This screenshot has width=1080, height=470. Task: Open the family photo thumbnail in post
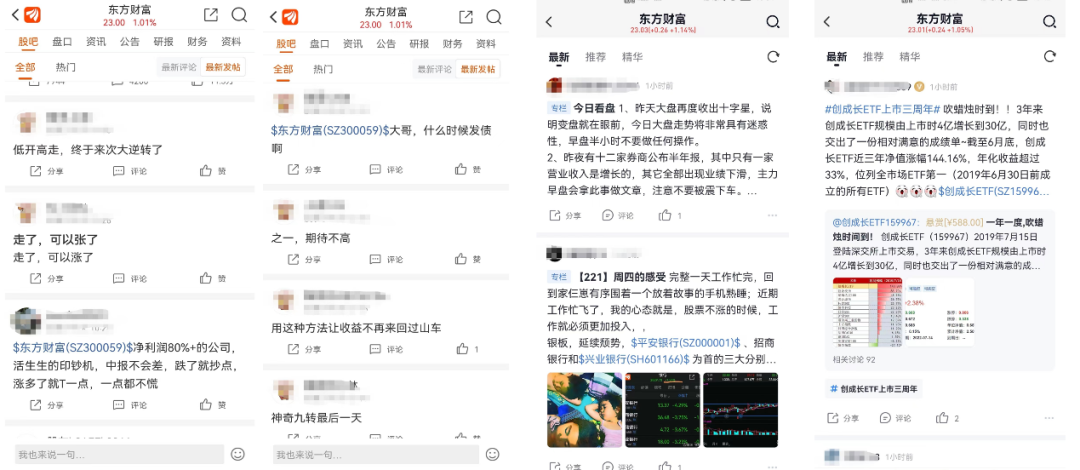pyautogui.click(x=584, y=410)
